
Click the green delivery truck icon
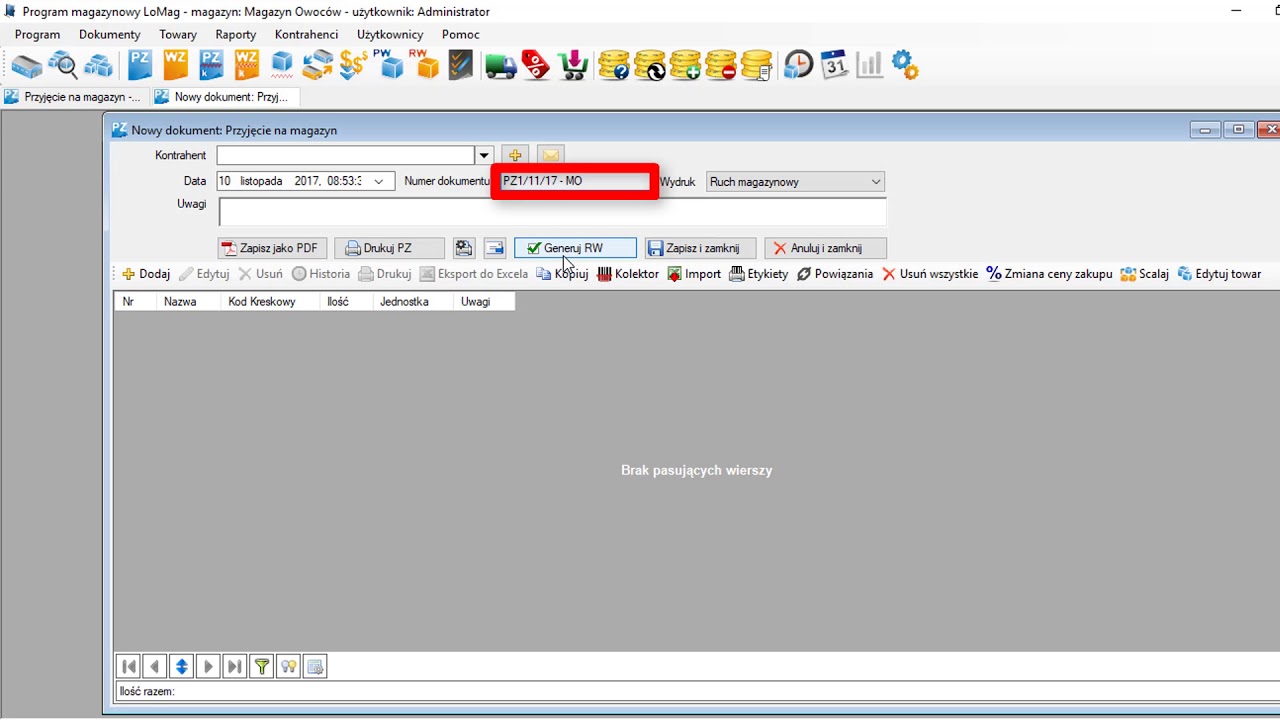pyautogui.click(x=500, y=66)
